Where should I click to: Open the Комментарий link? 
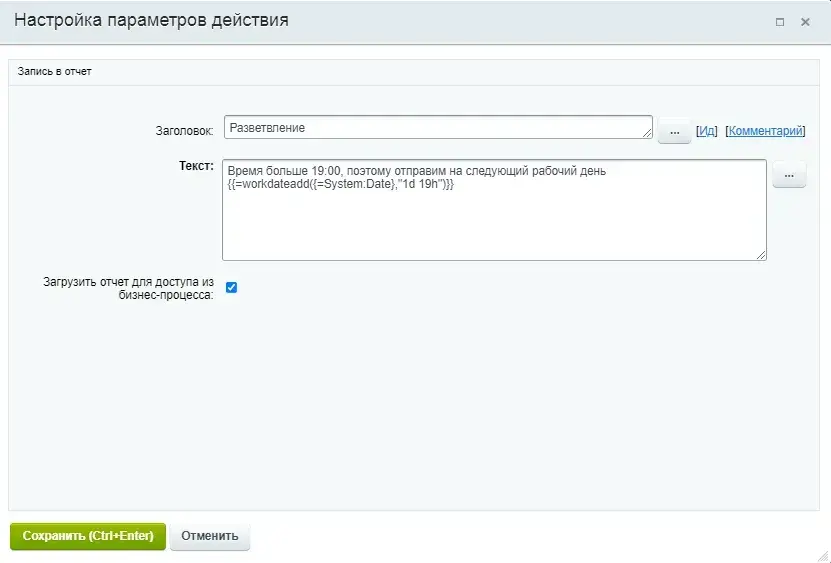coord(765,131)
